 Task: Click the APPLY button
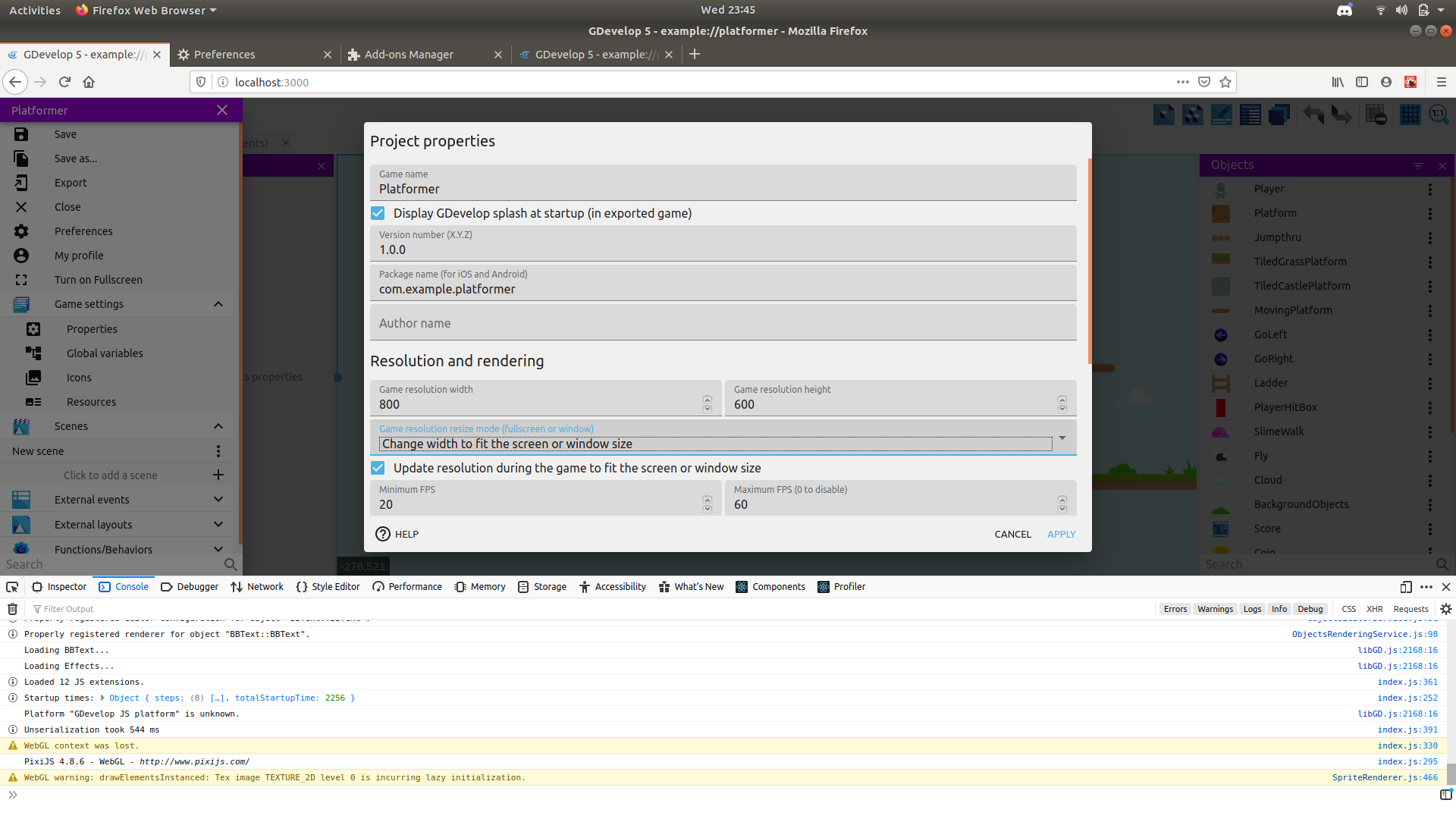pyautogui.click(x=1061, y=535)
